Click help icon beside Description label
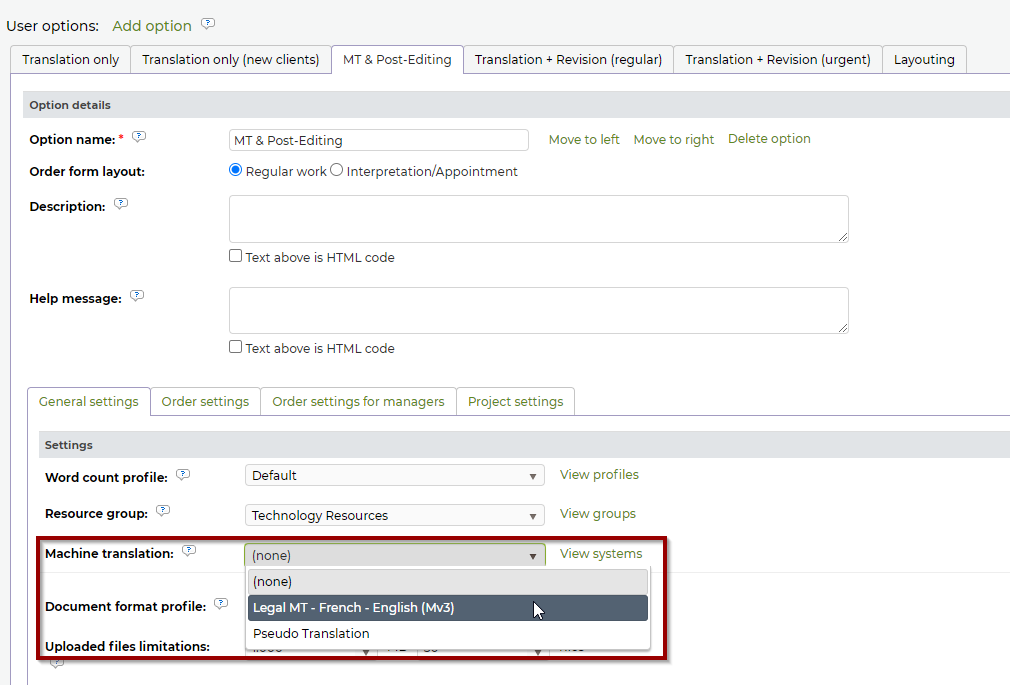The height and width of the screenshot is (685, 1010). (x=121, y=204)
